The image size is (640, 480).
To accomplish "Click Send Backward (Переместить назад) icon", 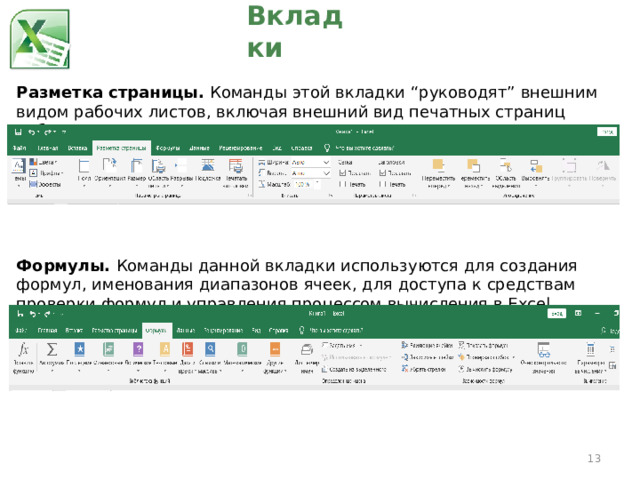I will coord(473,166).
